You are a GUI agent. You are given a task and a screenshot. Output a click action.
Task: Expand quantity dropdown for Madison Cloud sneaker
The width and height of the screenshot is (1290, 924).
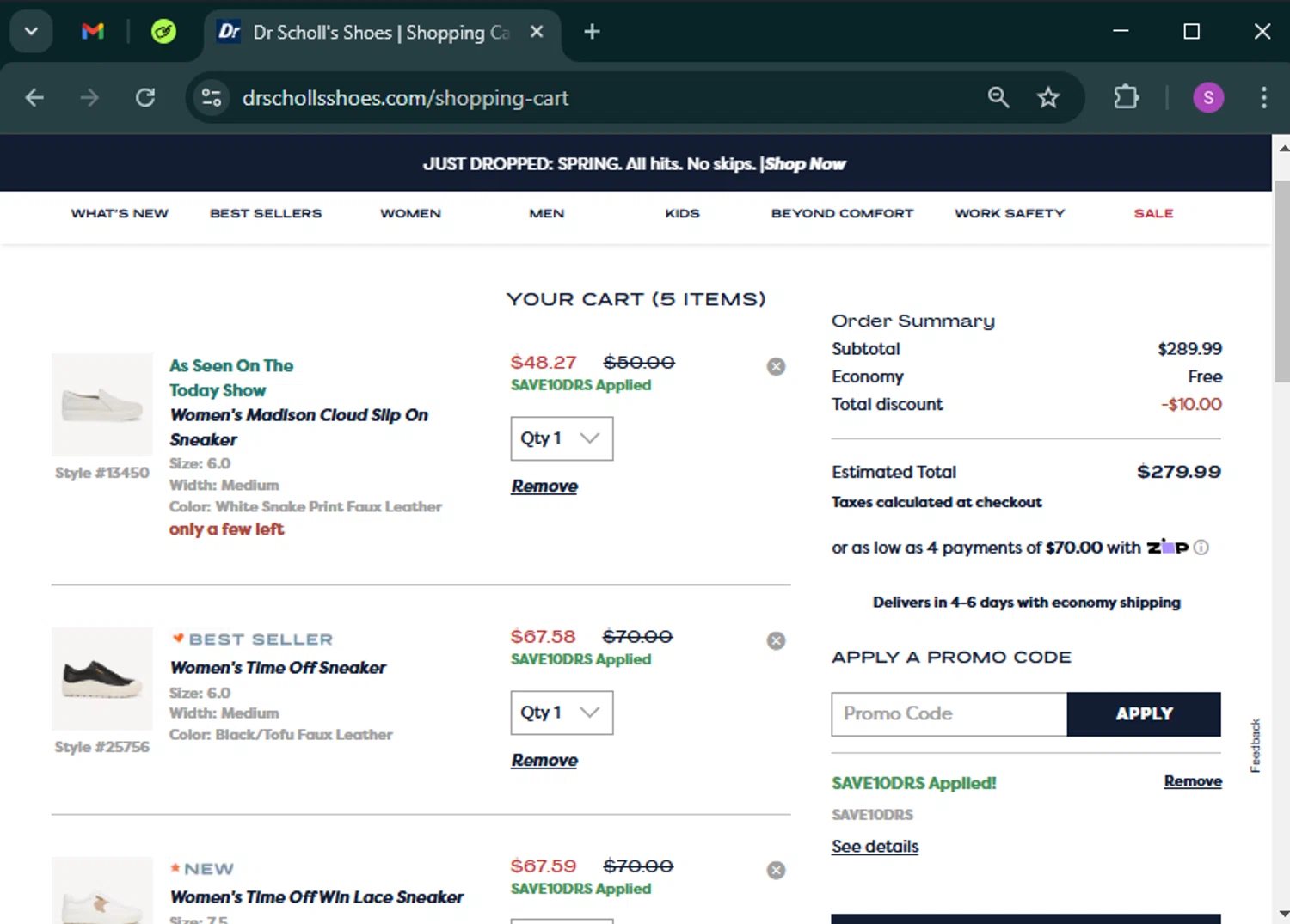click(x=562, y=438)
